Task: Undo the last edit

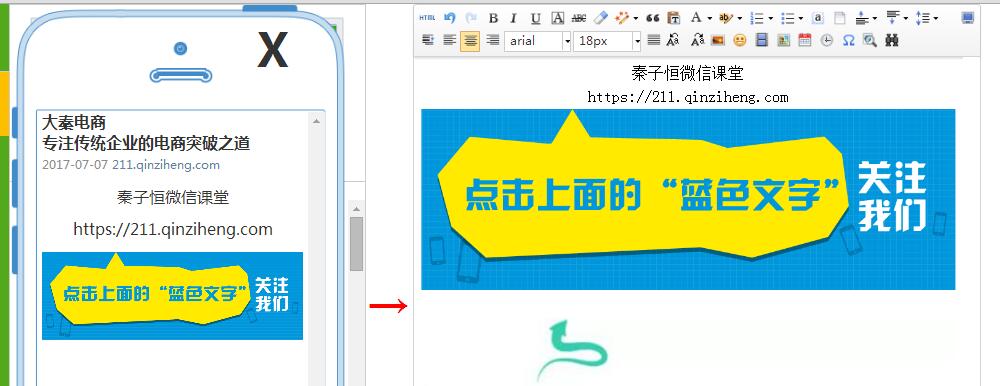Action: [450, 18]
